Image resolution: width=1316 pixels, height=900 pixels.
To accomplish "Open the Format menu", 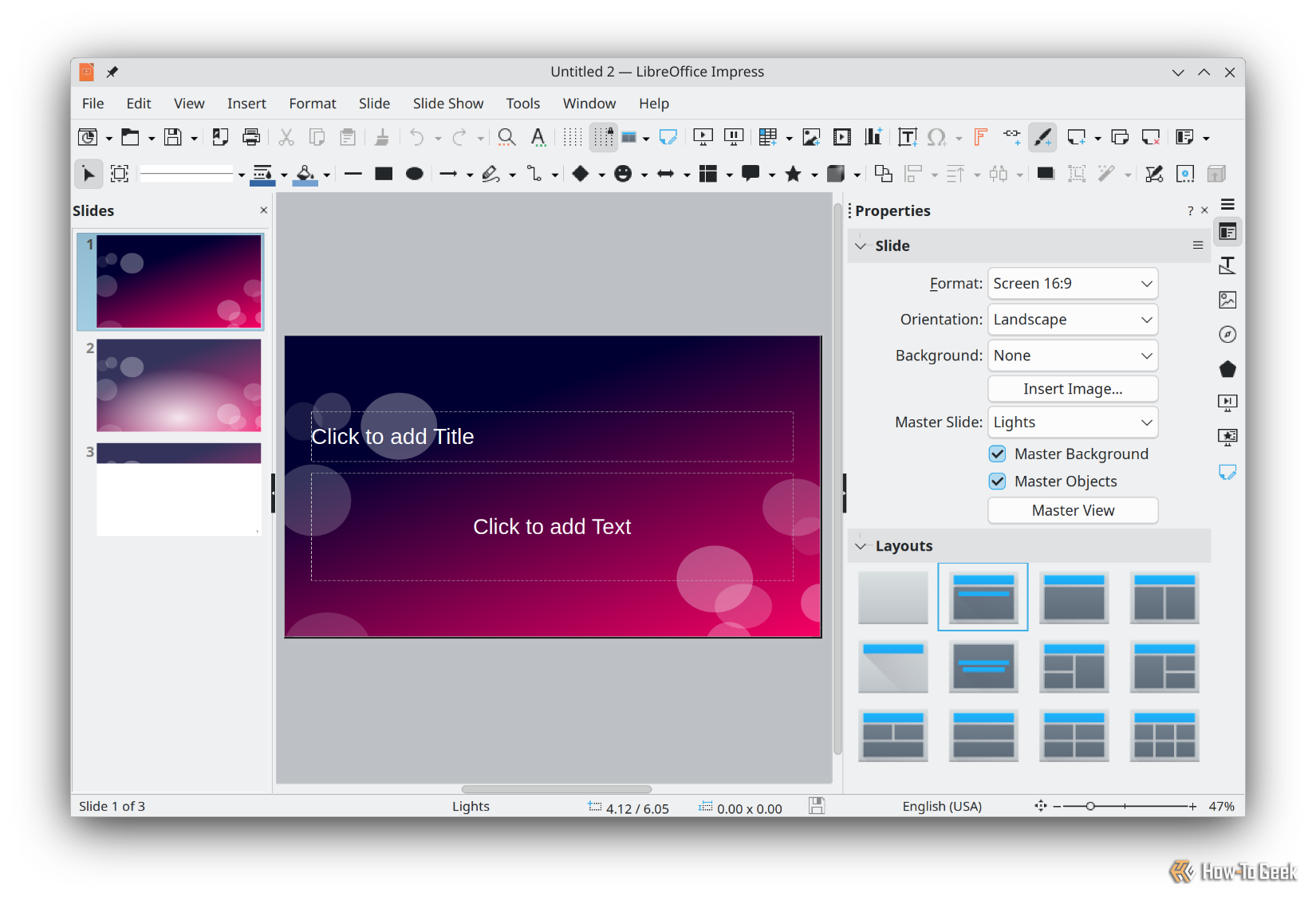I will click(x=312, y=103).
